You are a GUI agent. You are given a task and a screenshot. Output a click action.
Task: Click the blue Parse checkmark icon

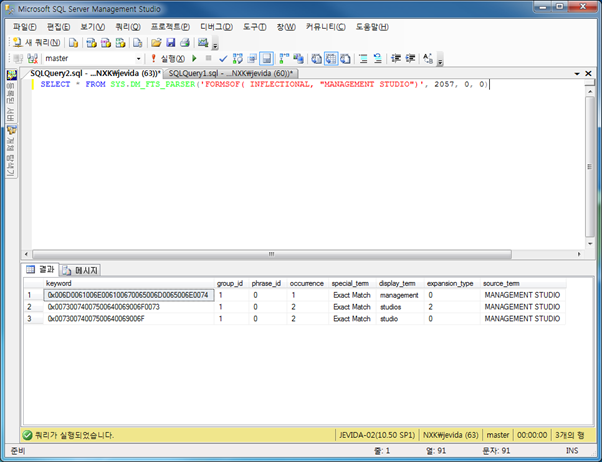point(223,58)
